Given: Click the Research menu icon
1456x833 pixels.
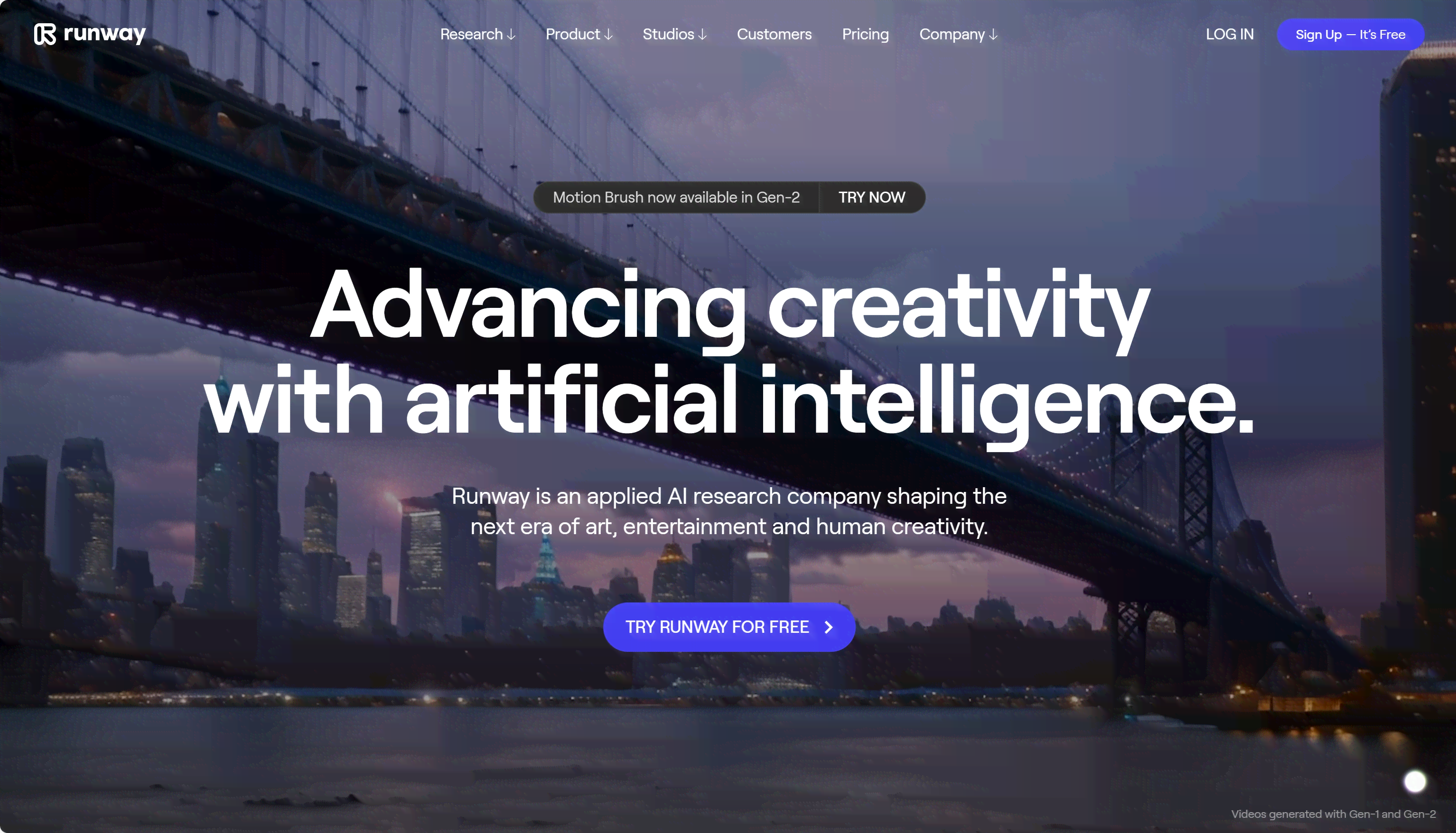Looking at the screenshot, I should tap(512, 35).
